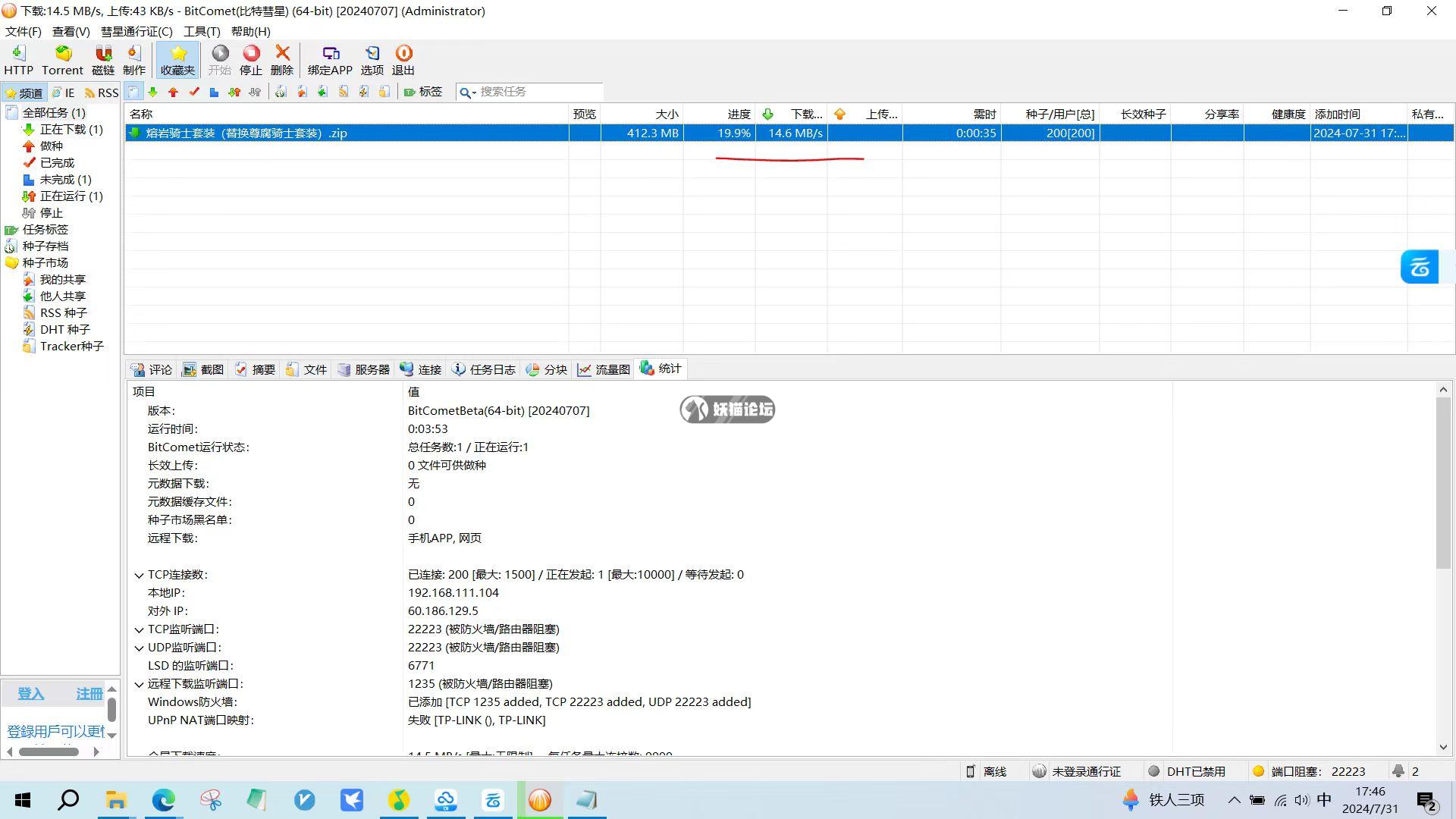Click the 磁链 magnet link button
The height and width of the screenshot is (819, 1456).
click(x=103, y=60)
